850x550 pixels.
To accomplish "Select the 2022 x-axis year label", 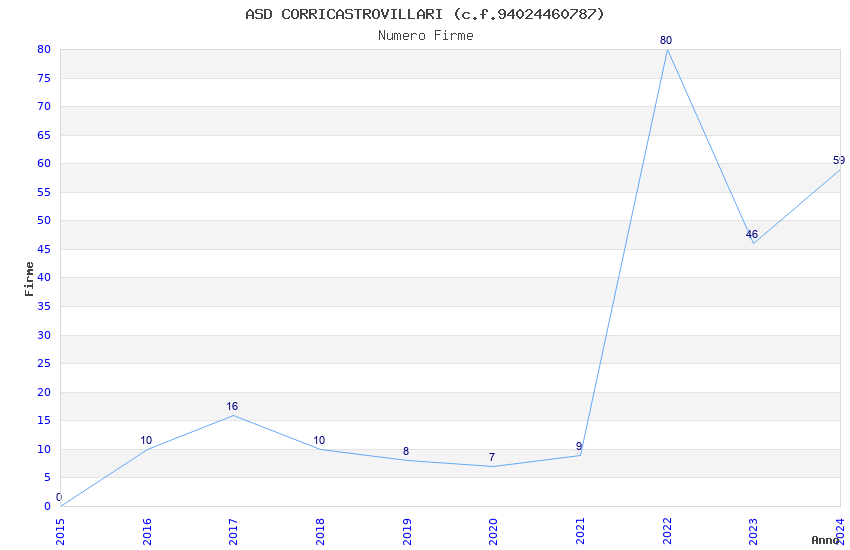I will point(667,532).
